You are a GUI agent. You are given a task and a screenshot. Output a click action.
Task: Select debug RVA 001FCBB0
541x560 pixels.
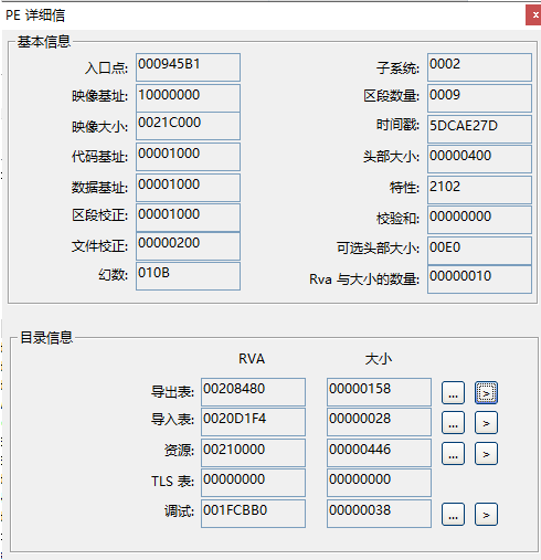[x=253, y=514]
